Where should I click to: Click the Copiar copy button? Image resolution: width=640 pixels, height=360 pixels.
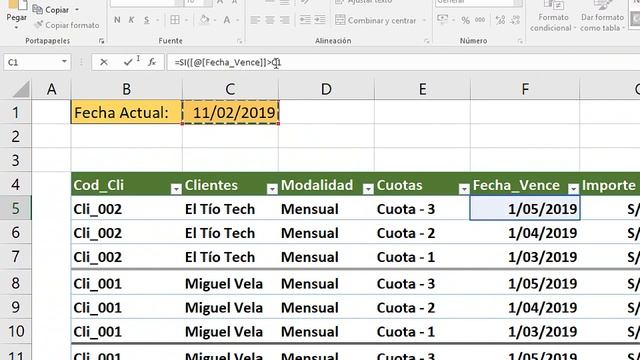[x=50, y=9]
